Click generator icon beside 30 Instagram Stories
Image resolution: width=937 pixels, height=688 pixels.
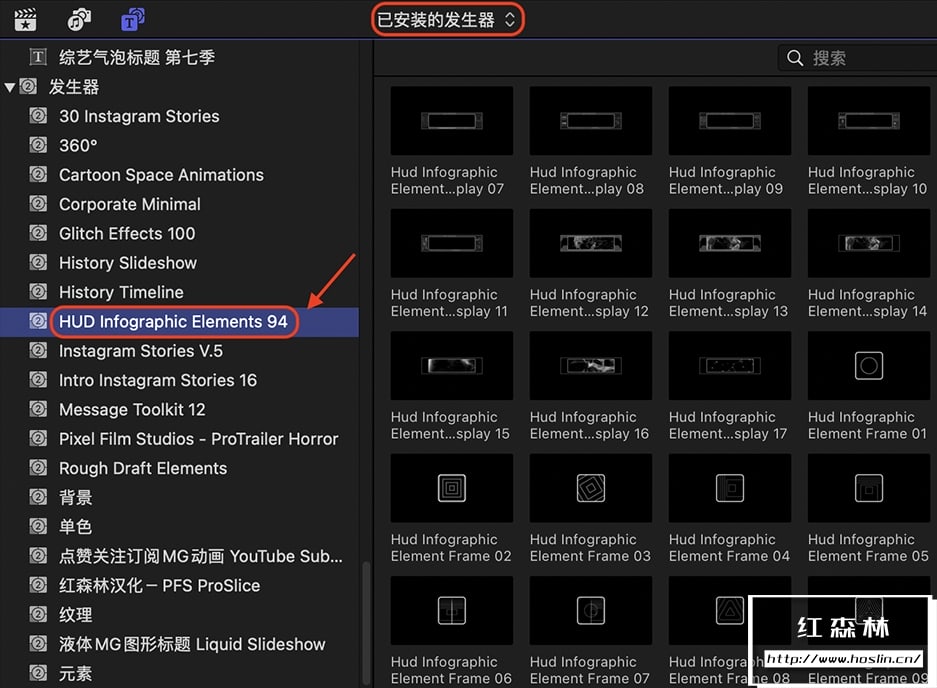38,115
